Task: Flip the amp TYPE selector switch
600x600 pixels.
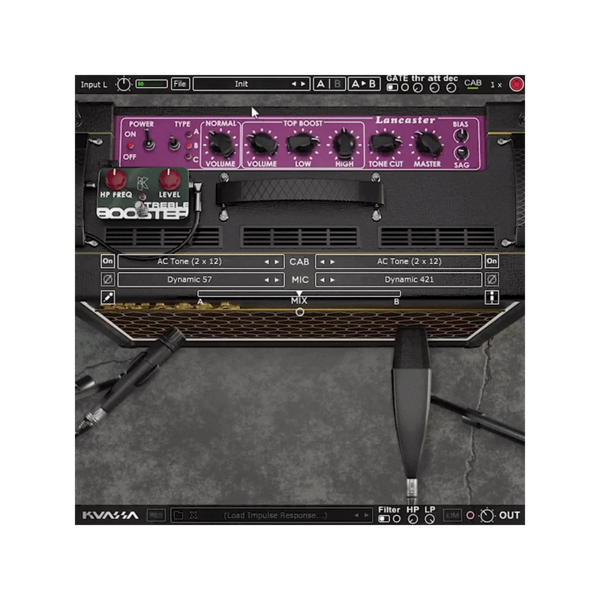Action: tap(174, 144)
